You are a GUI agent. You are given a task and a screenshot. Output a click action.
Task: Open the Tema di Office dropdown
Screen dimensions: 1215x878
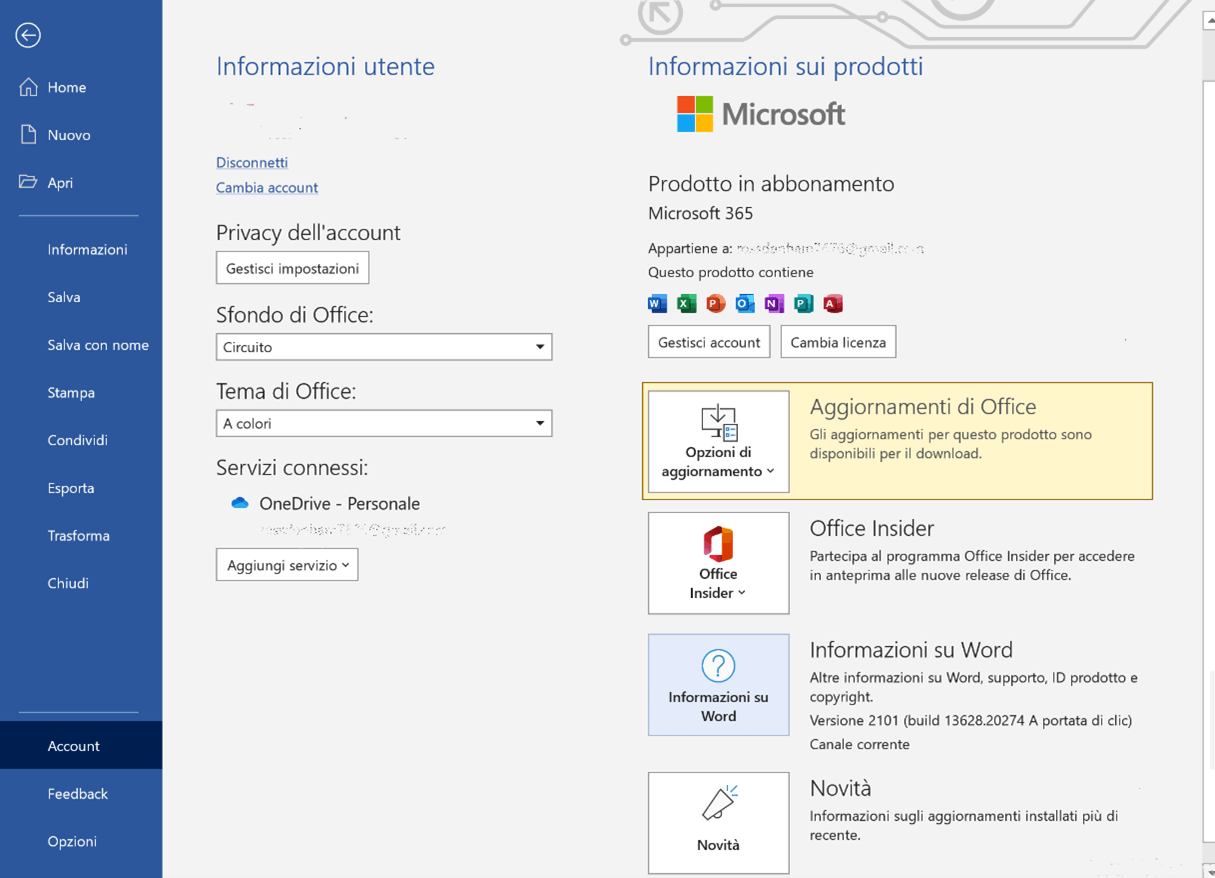[384, 423]
